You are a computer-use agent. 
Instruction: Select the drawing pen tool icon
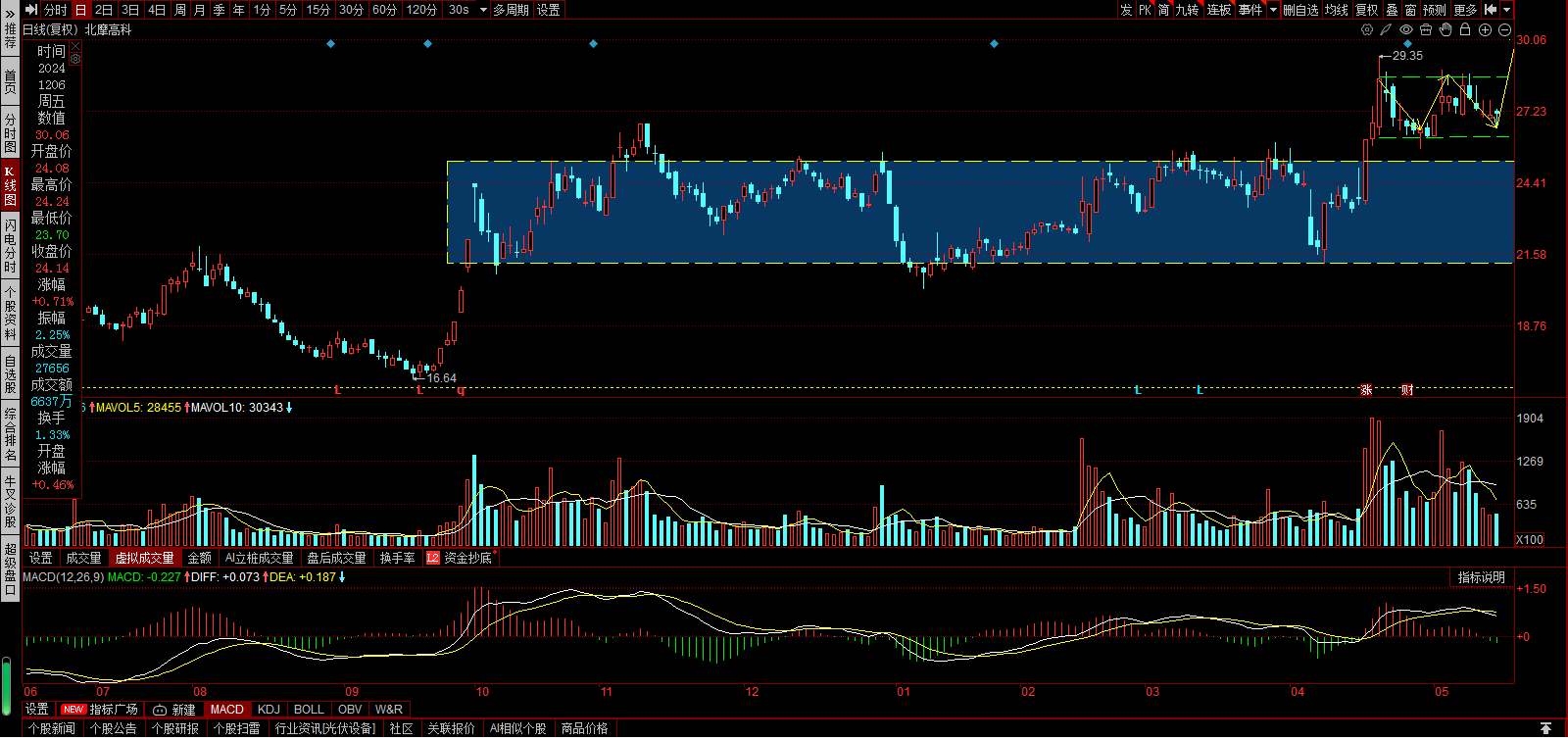click(x=1386, y=29)
